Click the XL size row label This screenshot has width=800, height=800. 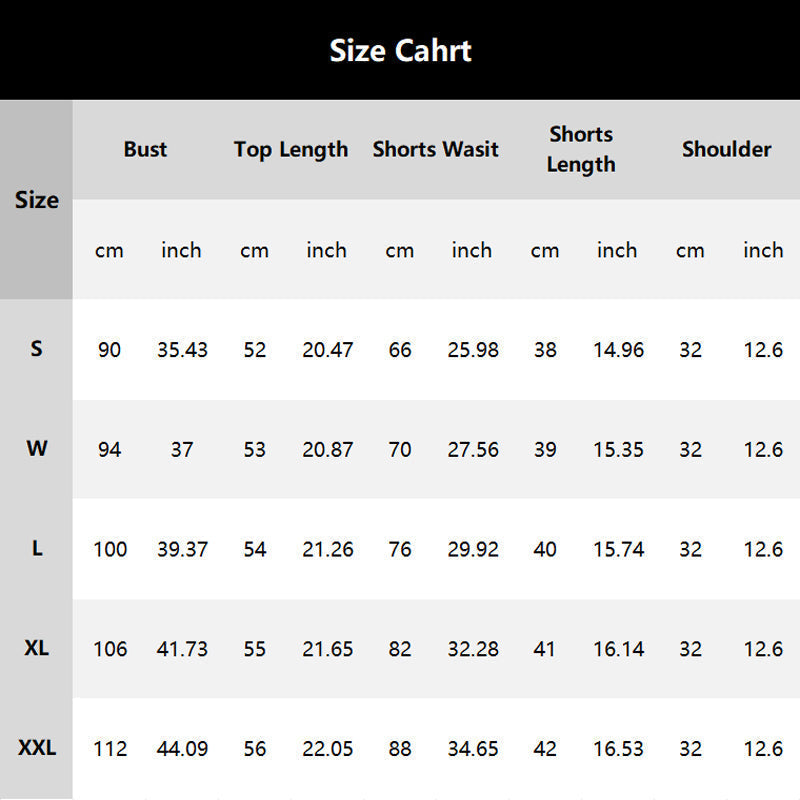[x=37, y=648]
